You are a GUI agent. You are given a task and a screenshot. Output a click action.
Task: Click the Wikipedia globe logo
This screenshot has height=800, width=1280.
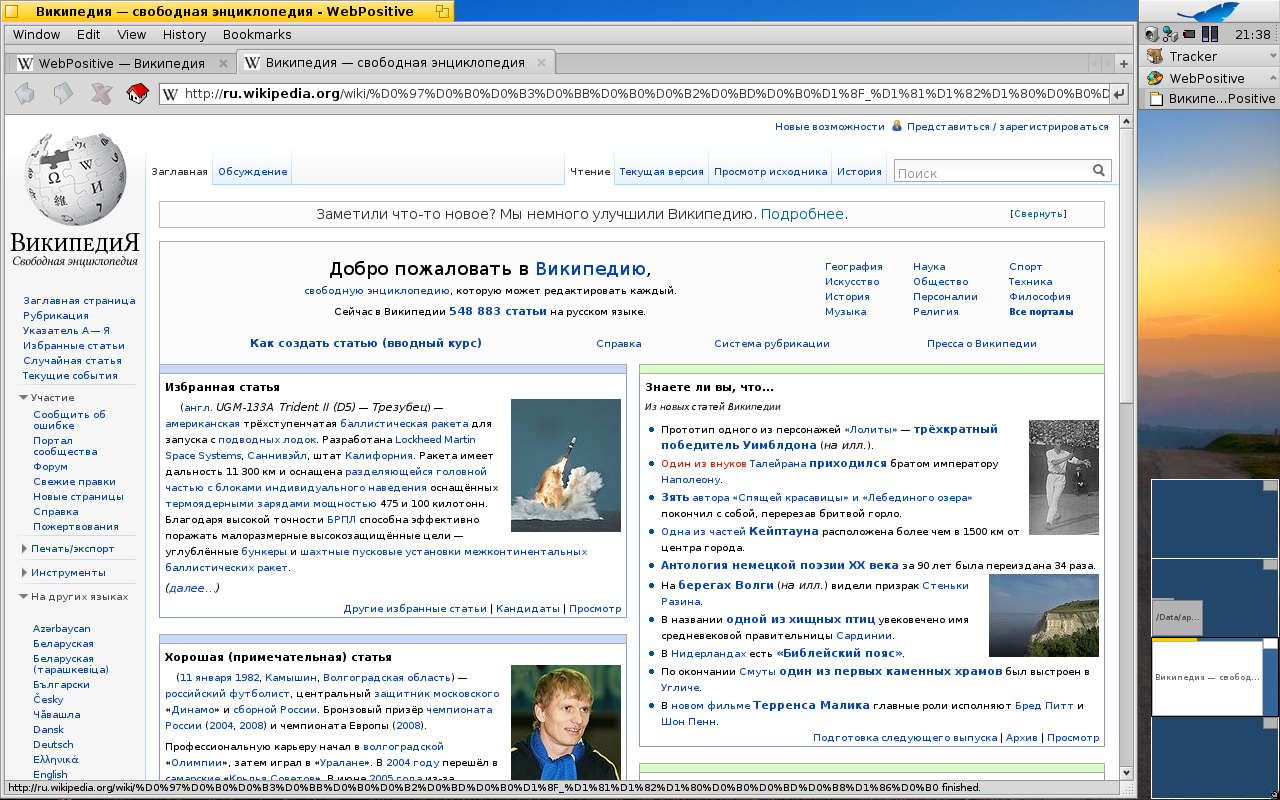(x=75, y=180)
